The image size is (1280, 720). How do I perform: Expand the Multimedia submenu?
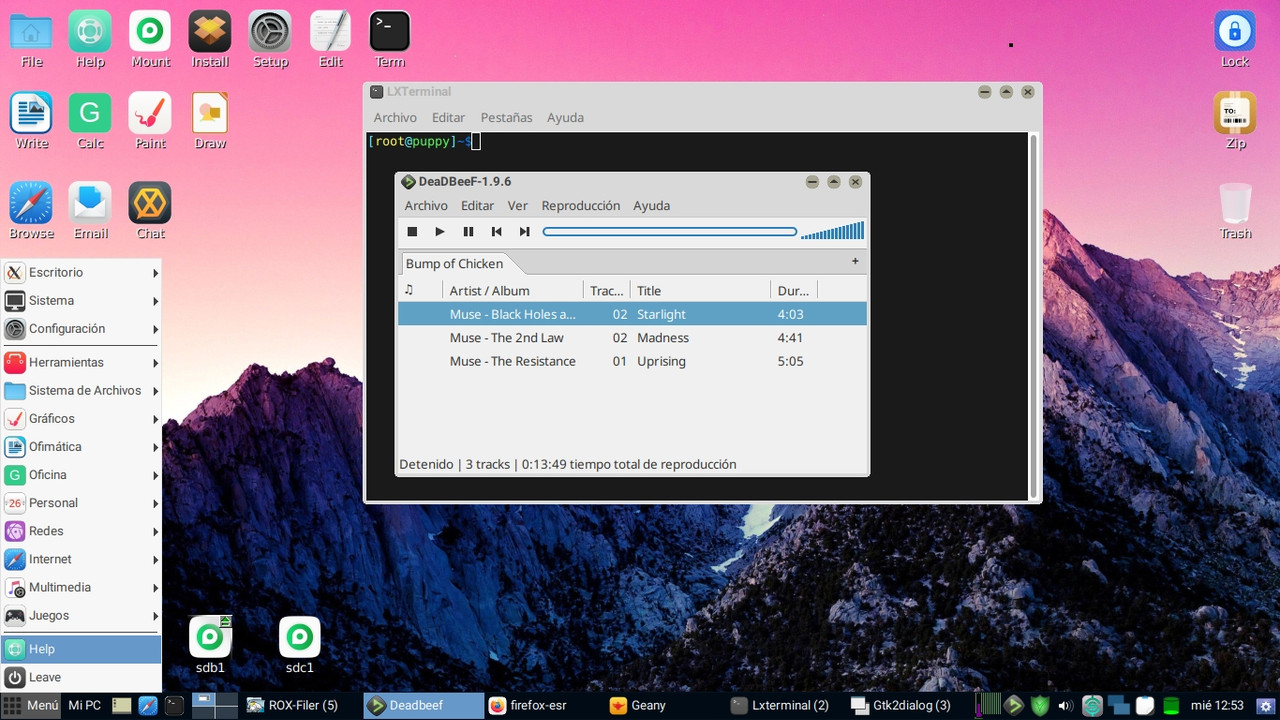click(x=81, y=588)
